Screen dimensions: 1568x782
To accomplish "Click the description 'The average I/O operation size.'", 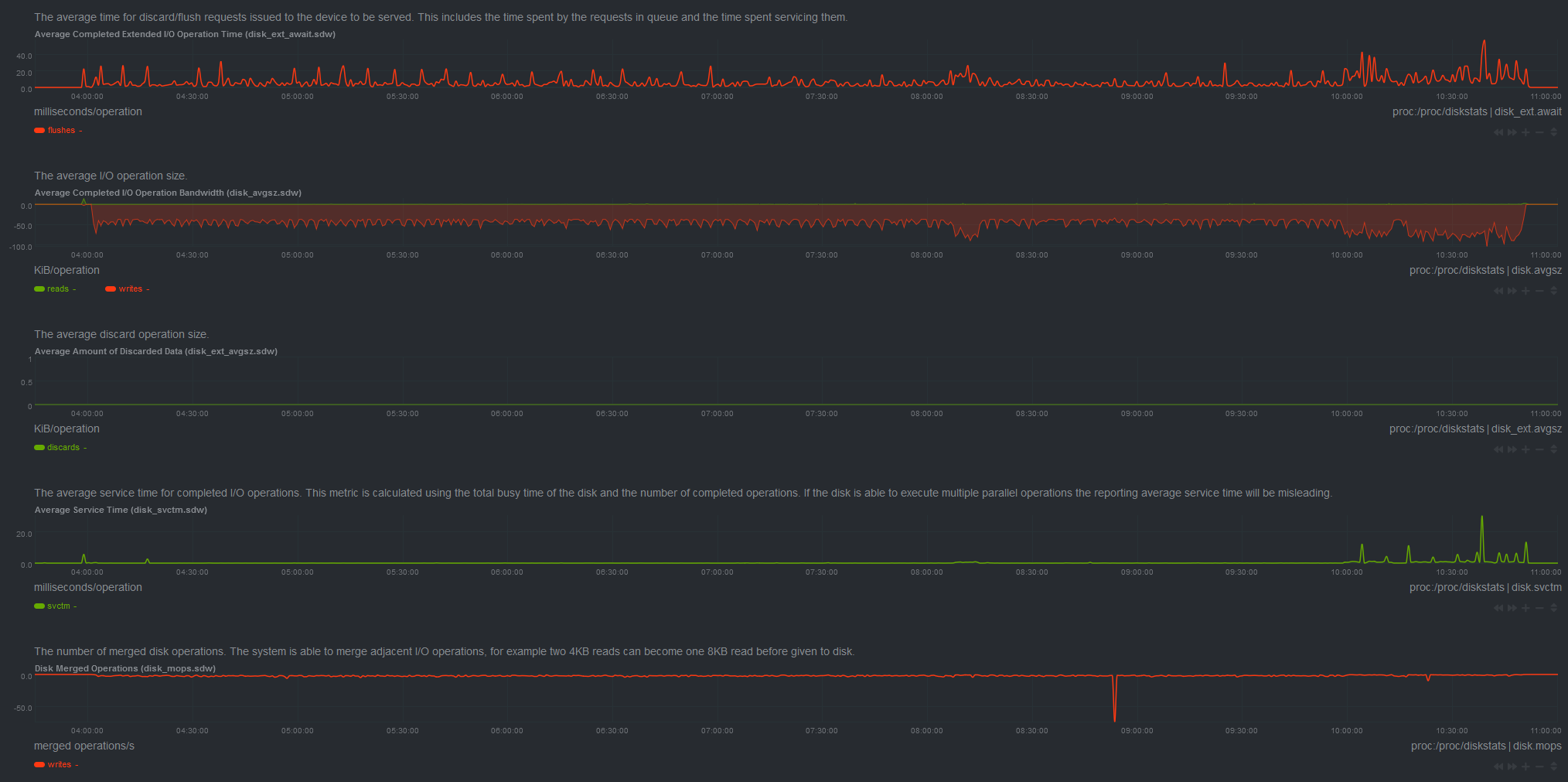I will tap(111, 176).
